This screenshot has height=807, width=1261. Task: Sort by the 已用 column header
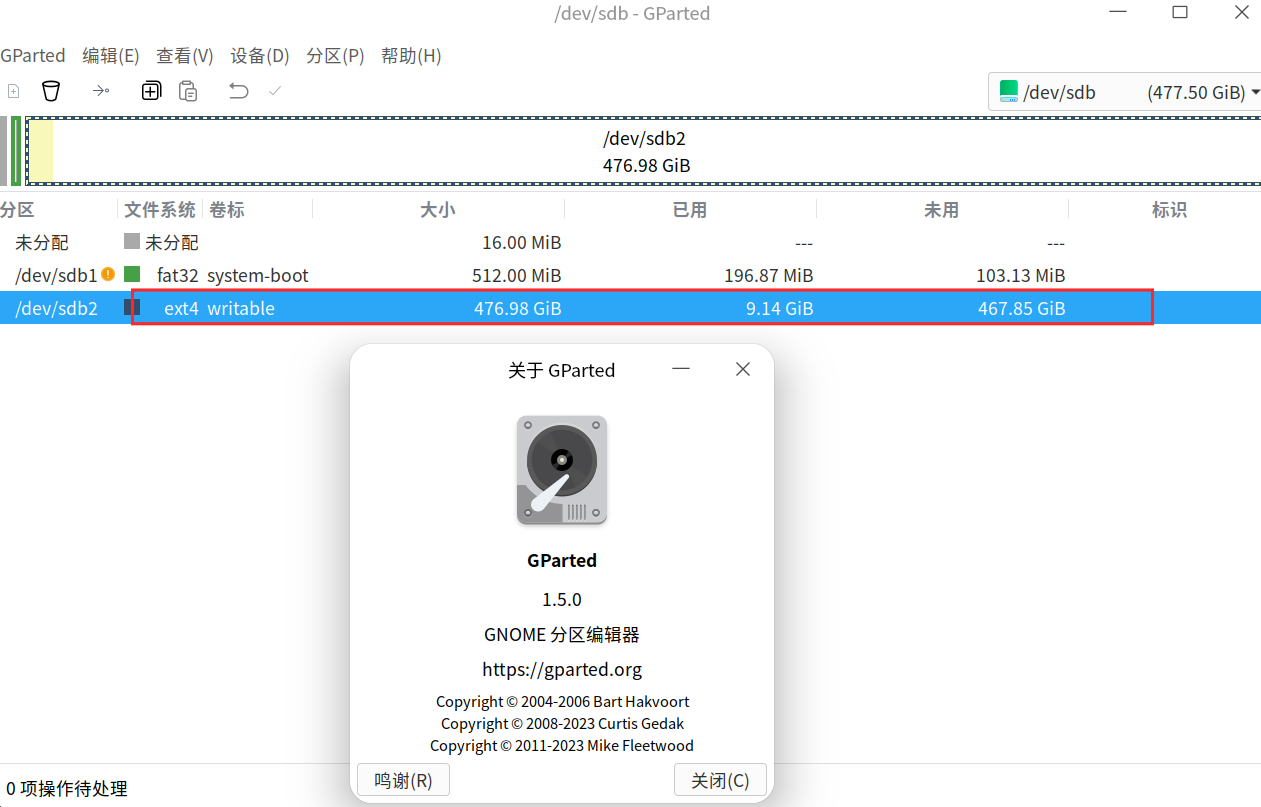[690, 210]
